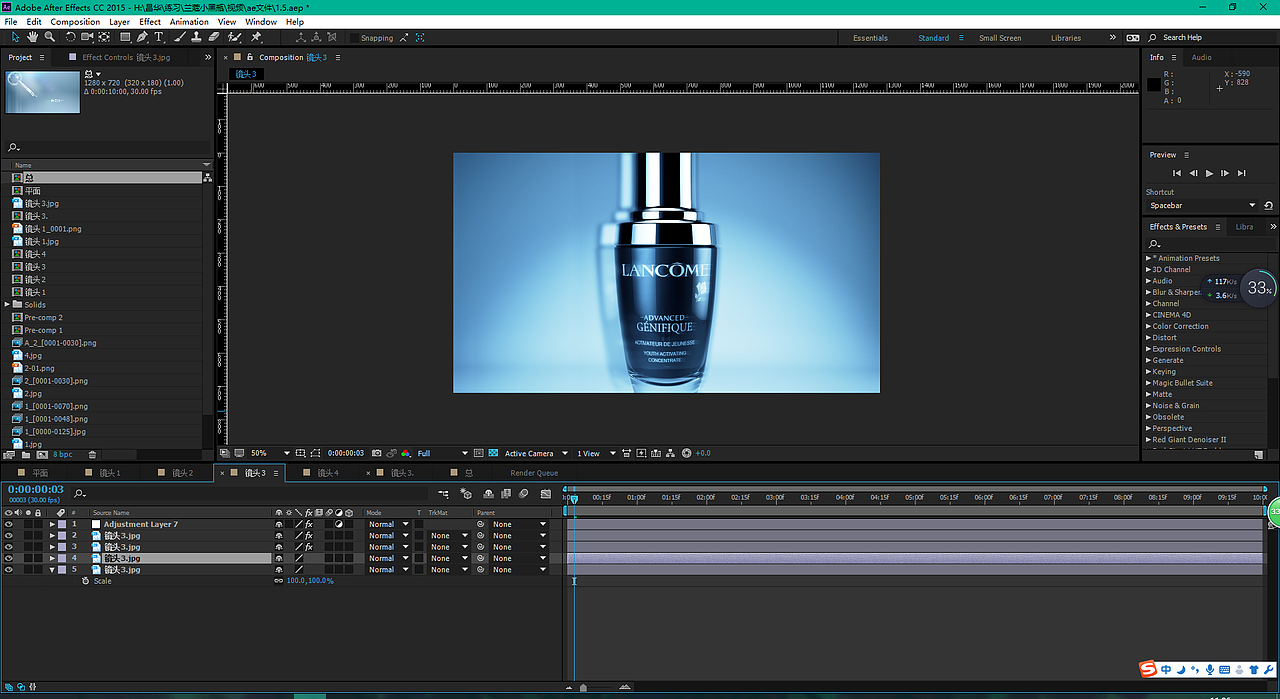The image size is (1280, 699).
Task: Hide the Adjustment Layer 7 layer
Action: pyautogui.click(x=7, y=523)
